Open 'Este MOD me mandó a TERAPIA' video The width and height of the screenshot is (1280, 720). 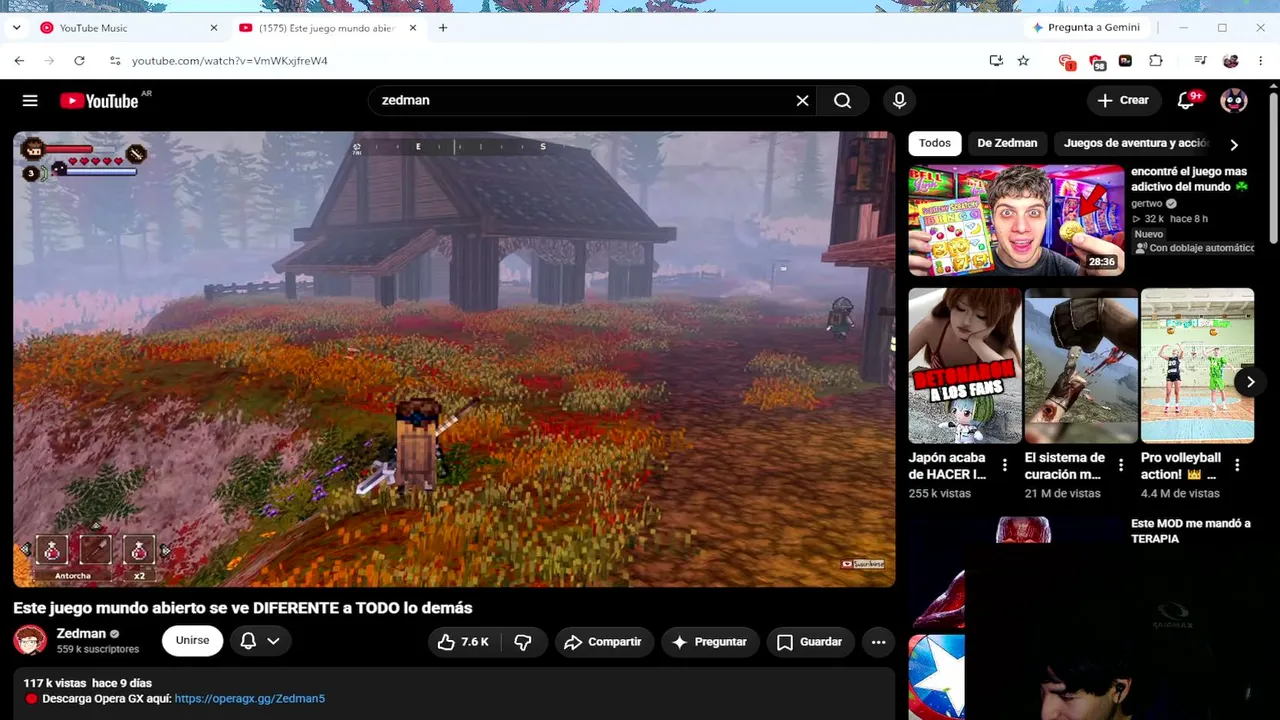click(1190, 531)
